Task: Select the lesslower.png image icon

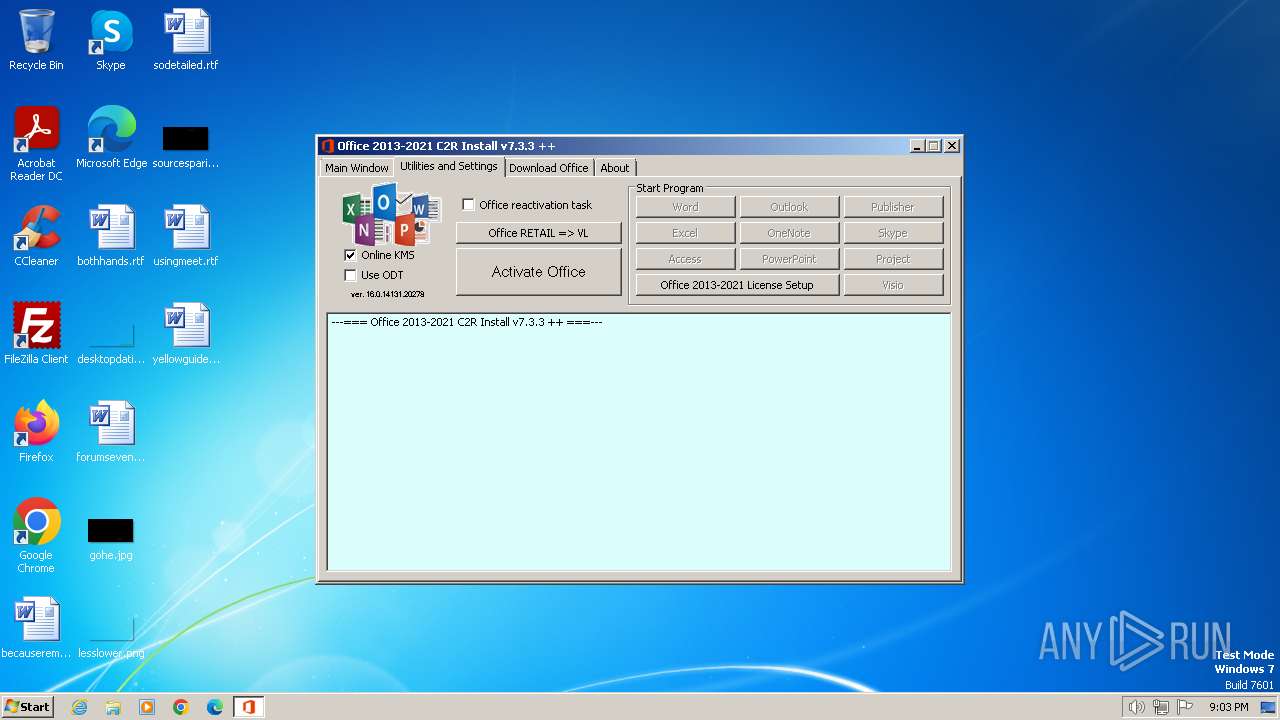Action: pos(110,638)
